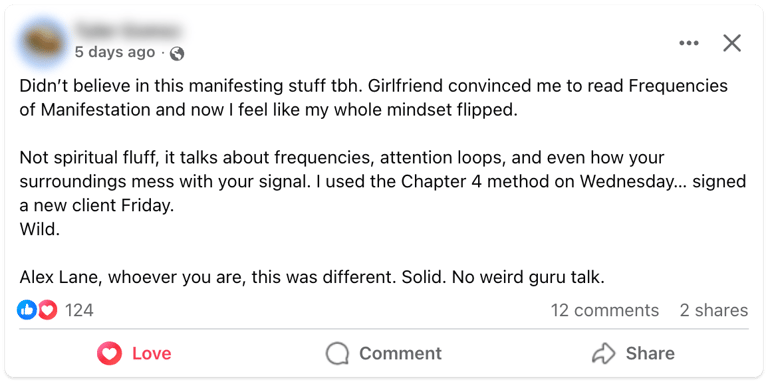Click the red heart reaction icon beside 124
This screenshot has width=768, height=382.
[48, 310]
